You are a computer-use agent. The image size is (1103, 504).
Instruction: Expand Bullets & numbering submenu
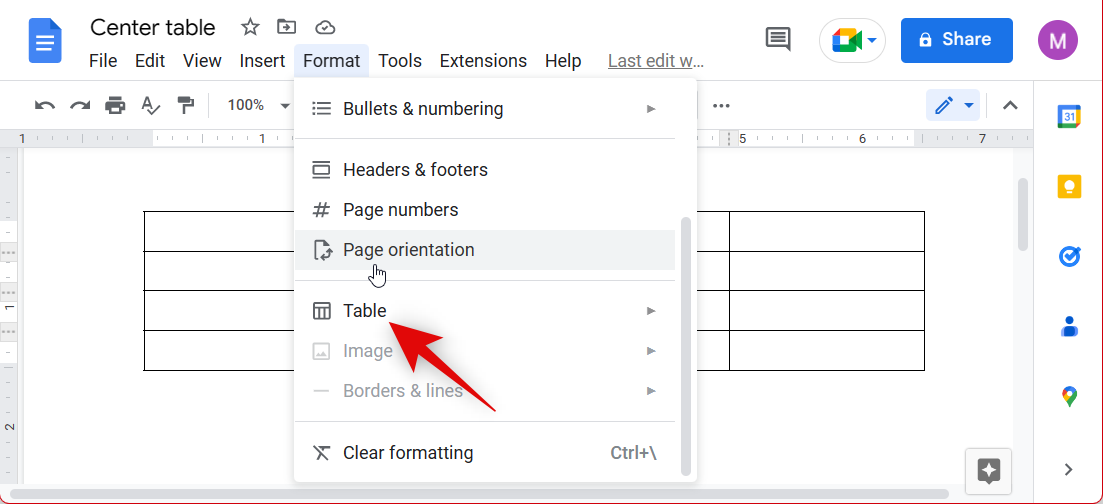pyautogui.click(x=485, y=109)
